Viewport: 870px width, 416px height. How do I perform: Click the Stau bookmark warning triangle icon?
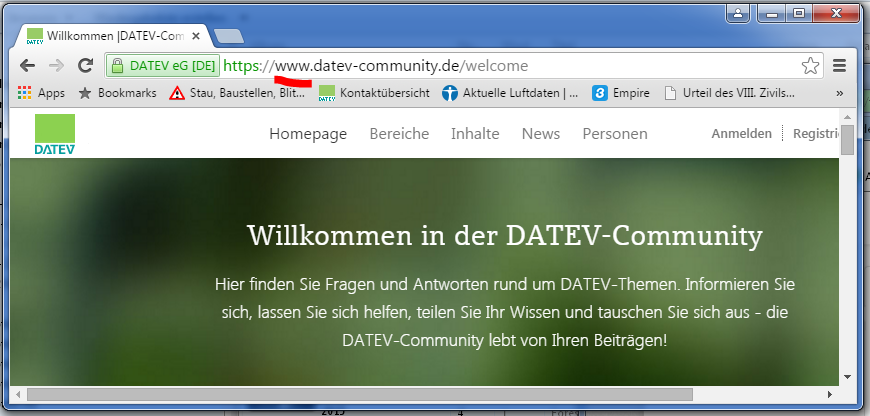click(x=177, y=93)
